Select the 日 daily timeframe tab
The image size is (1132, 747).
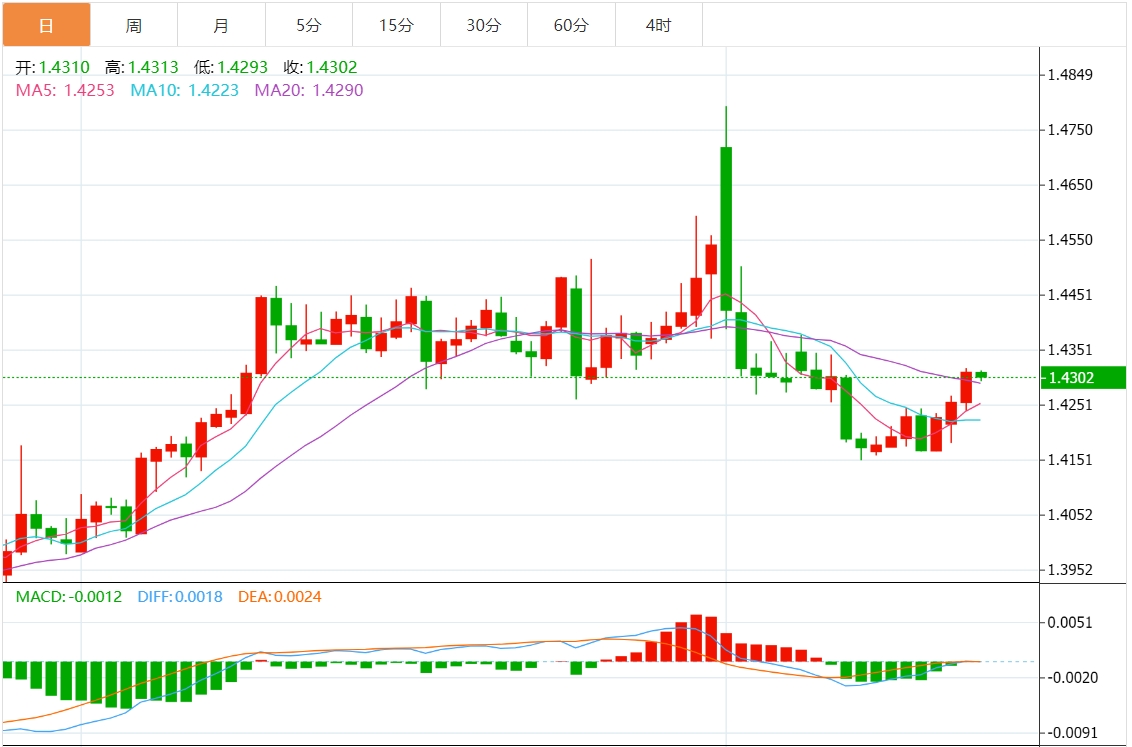click(x=46, y=25)
